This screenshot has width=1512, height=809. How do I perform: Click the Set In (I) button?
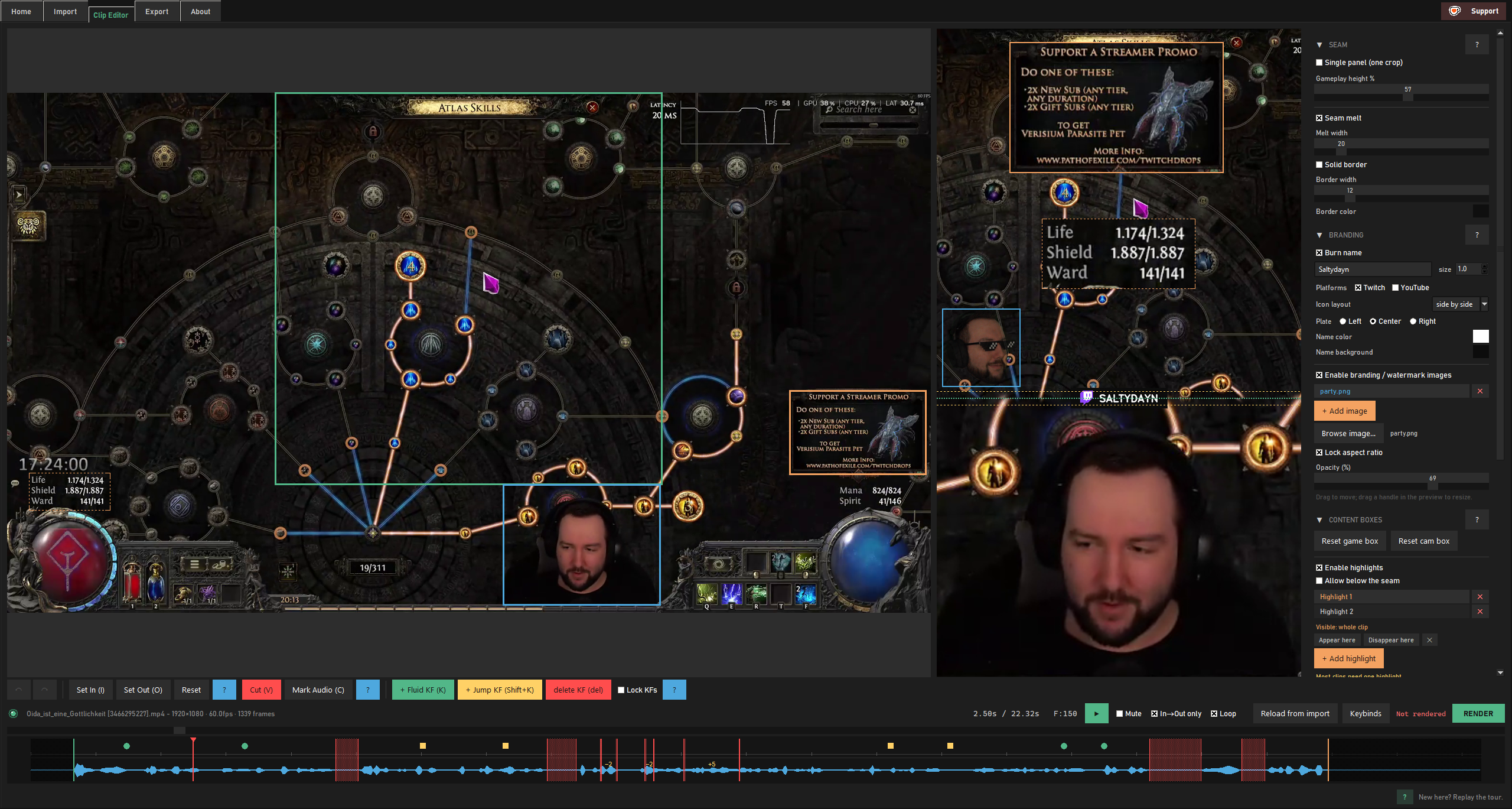pos(90,690)
